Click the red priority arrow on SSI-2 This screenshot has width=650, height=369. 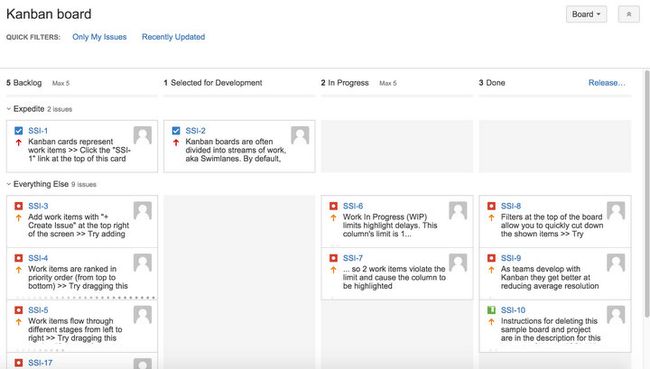[176, 143]
